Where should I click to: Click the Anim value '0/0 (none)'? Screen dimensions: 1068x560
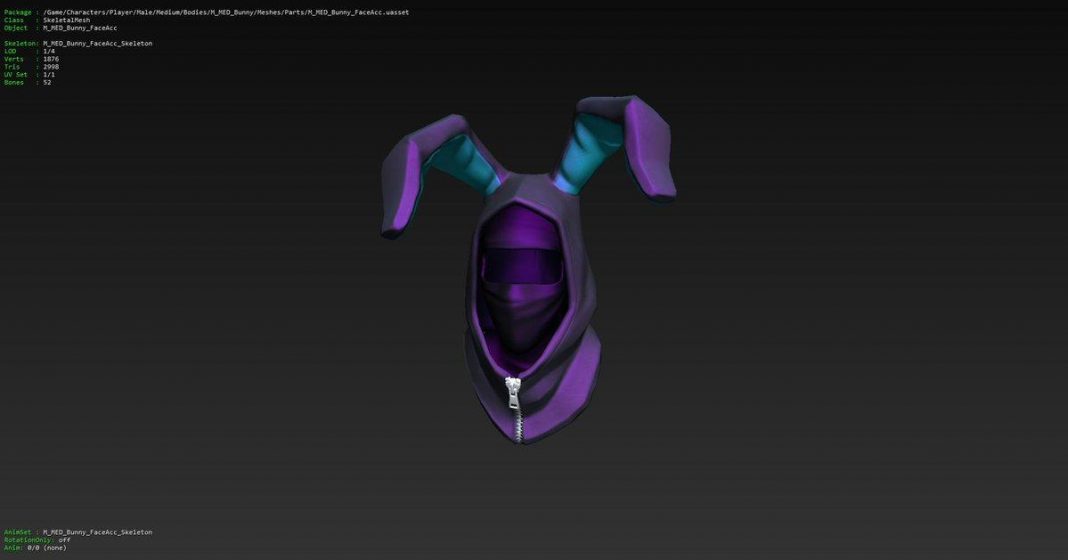tap(47, 548)
